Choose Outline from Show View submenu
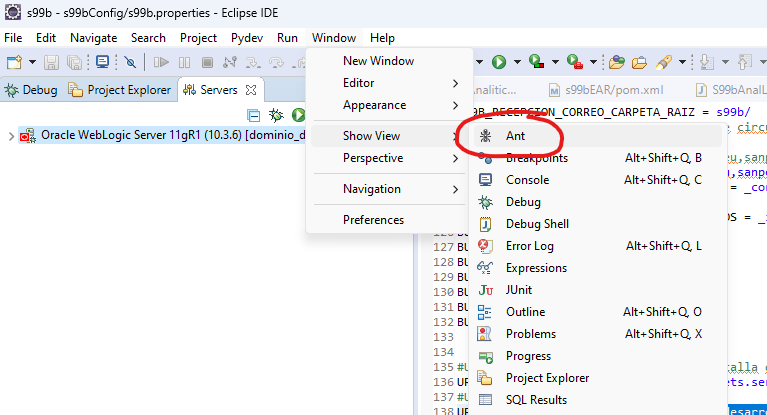 pos(597,312)
